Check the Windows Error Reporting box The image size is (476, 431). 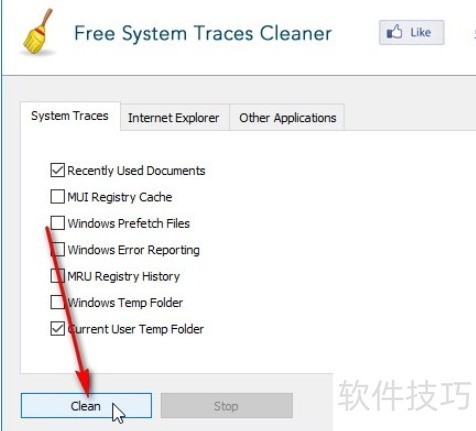(x=57, y=249)
